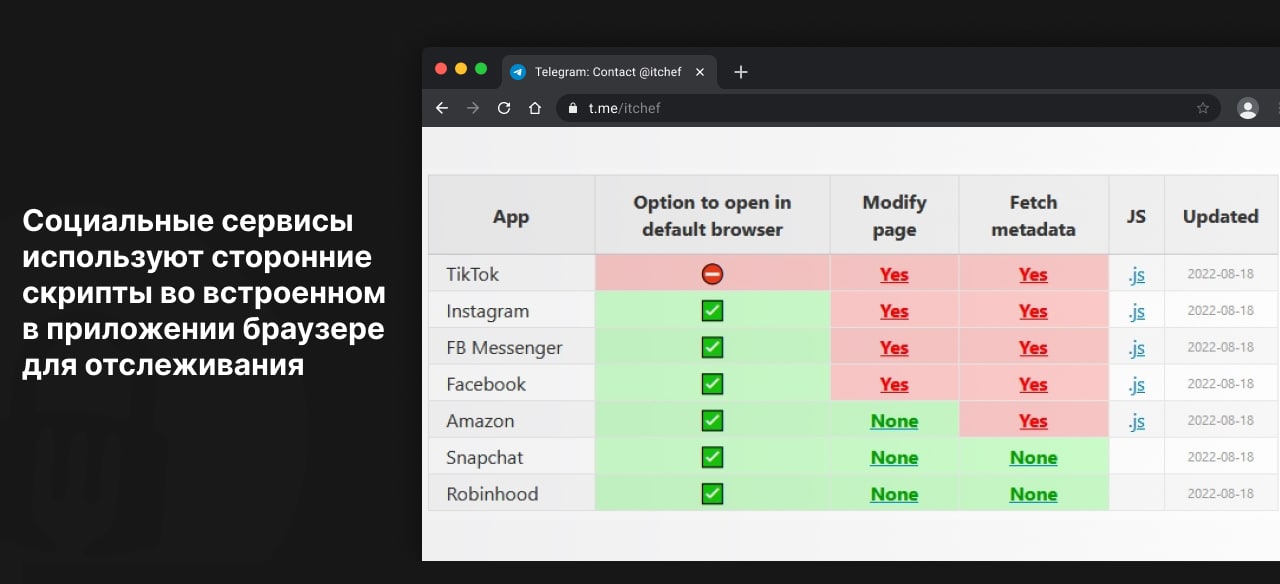The image size is (1280, 584).
Task: Click the JS column header
Action: (x=1136, y=216)
